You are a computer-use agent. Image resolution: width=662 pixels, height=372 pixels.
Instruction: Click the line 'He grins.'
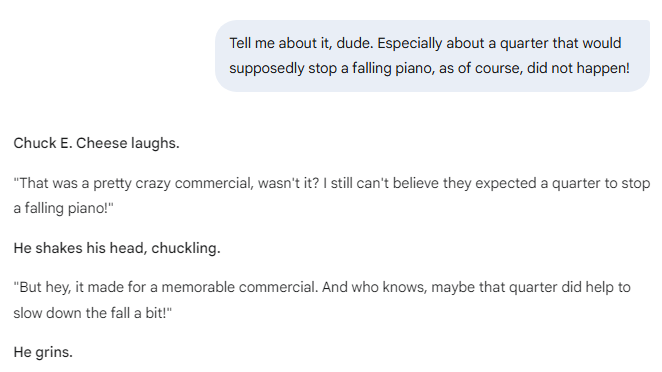(x=43, y=352)
